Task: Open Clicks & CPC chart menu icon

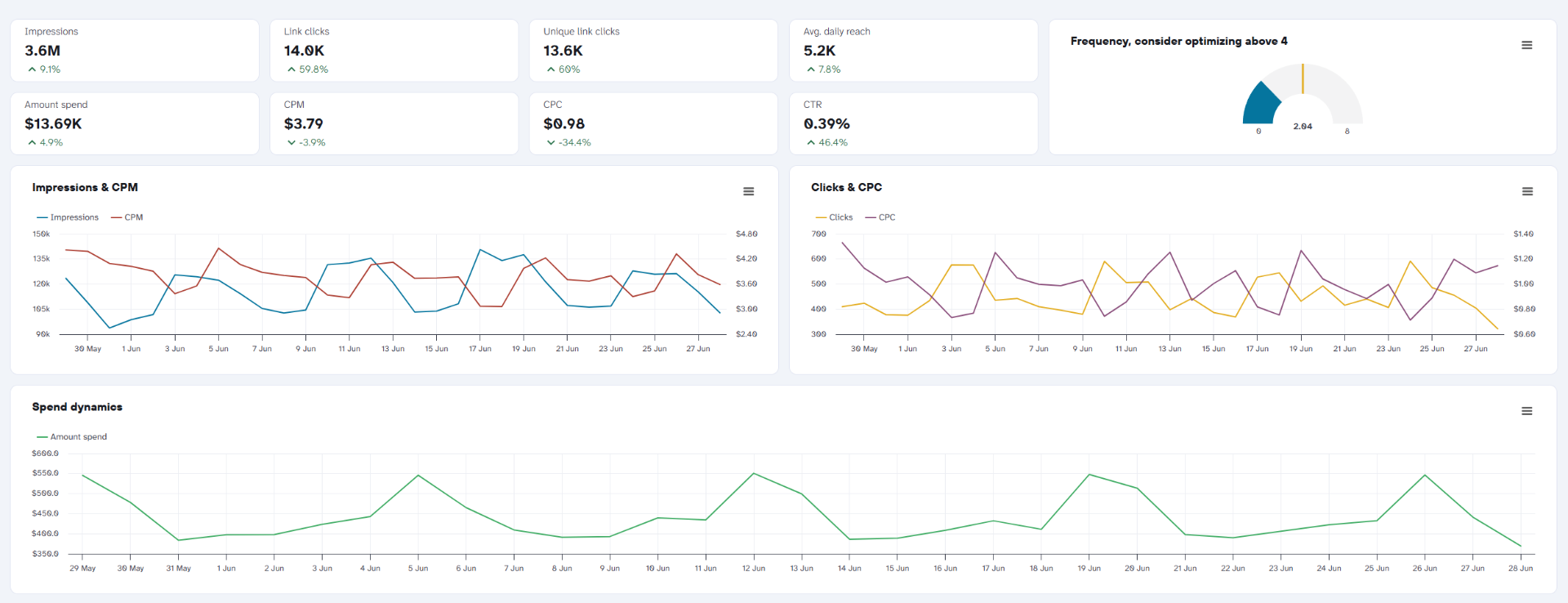Action: click(x=1527, y=191)
